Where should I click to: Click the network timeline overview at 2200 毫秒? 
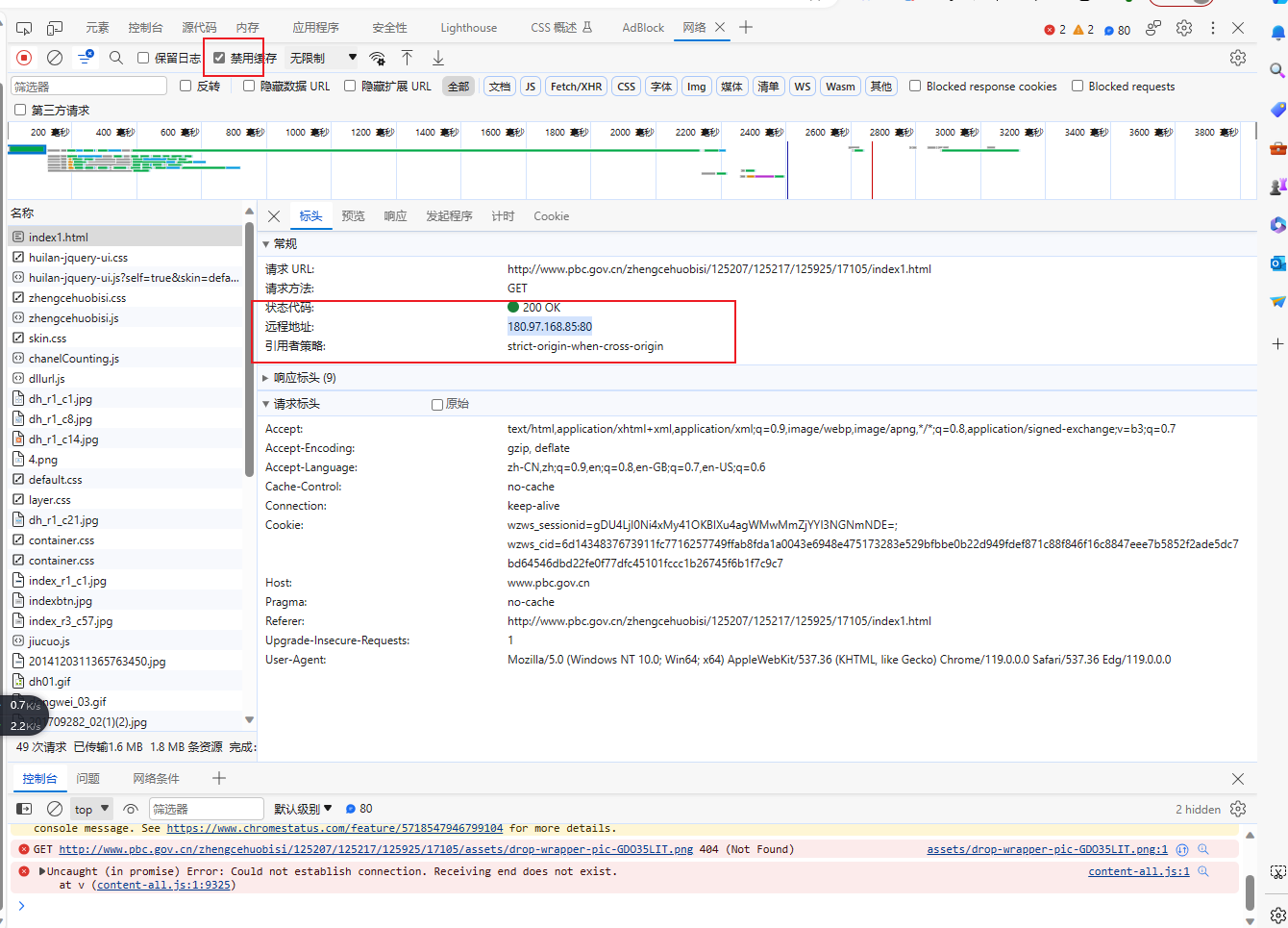(x=697, y=132)
